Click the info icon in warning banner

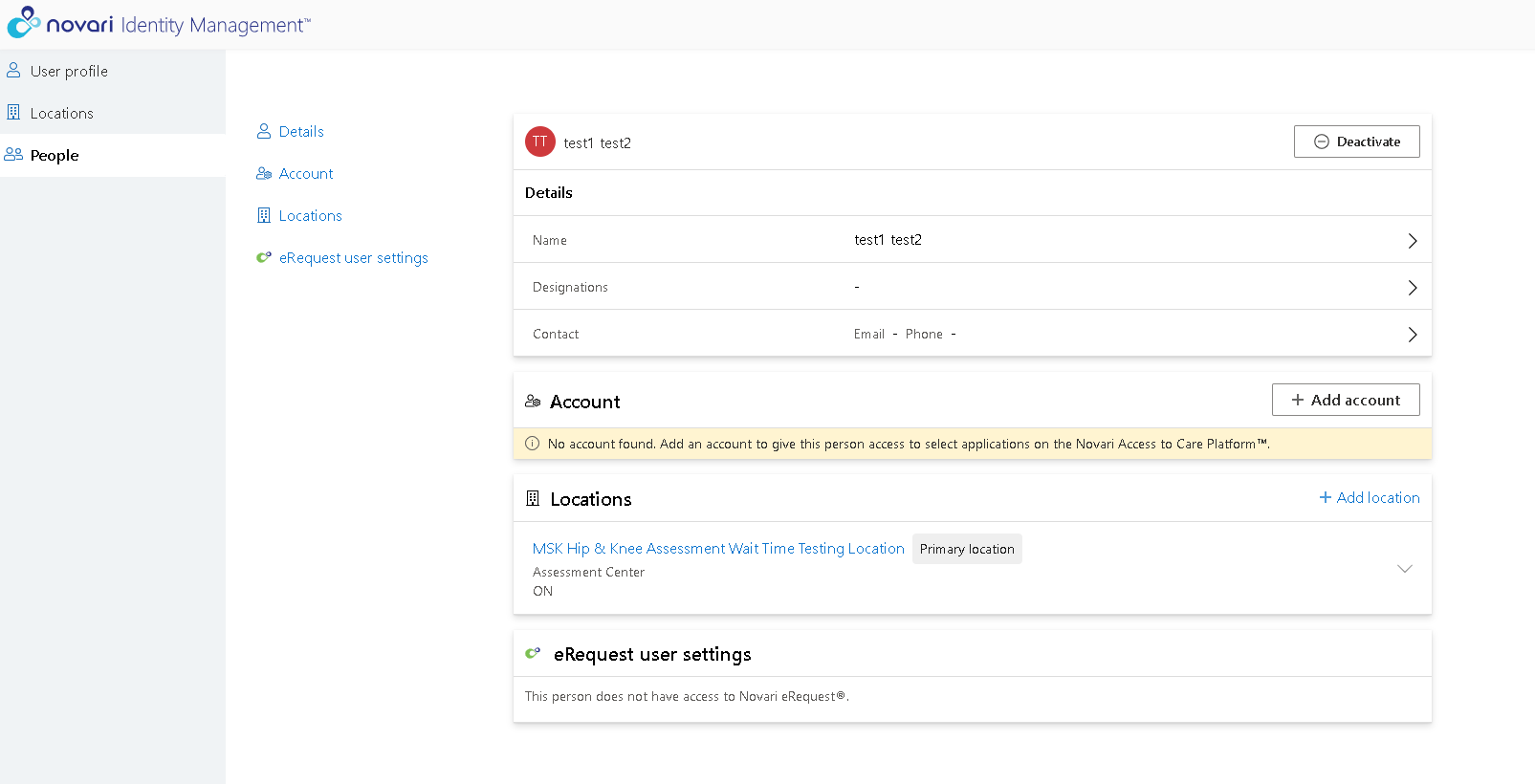pos(533,444)
